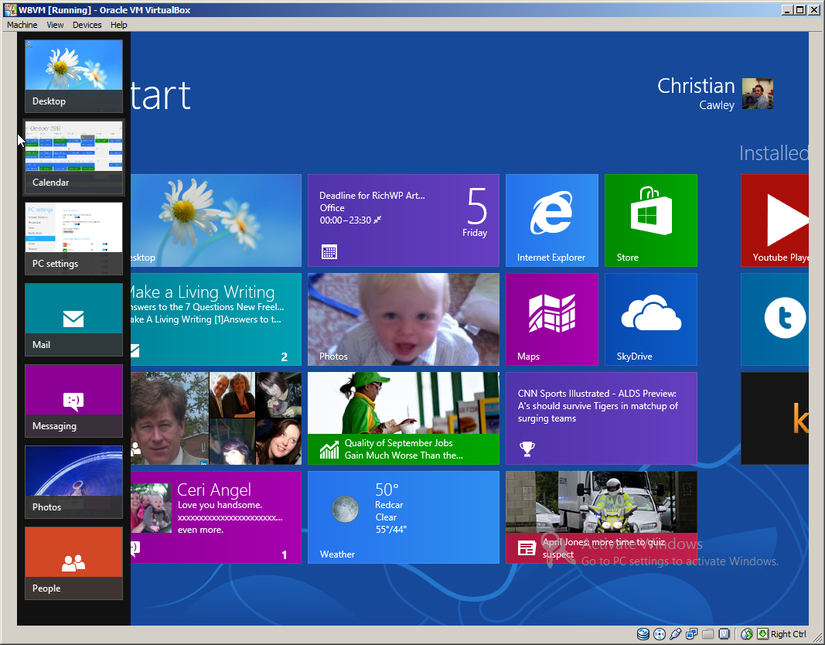
Task: Open the Weather tile showing Redcar forecast
Action: [403, 516]
